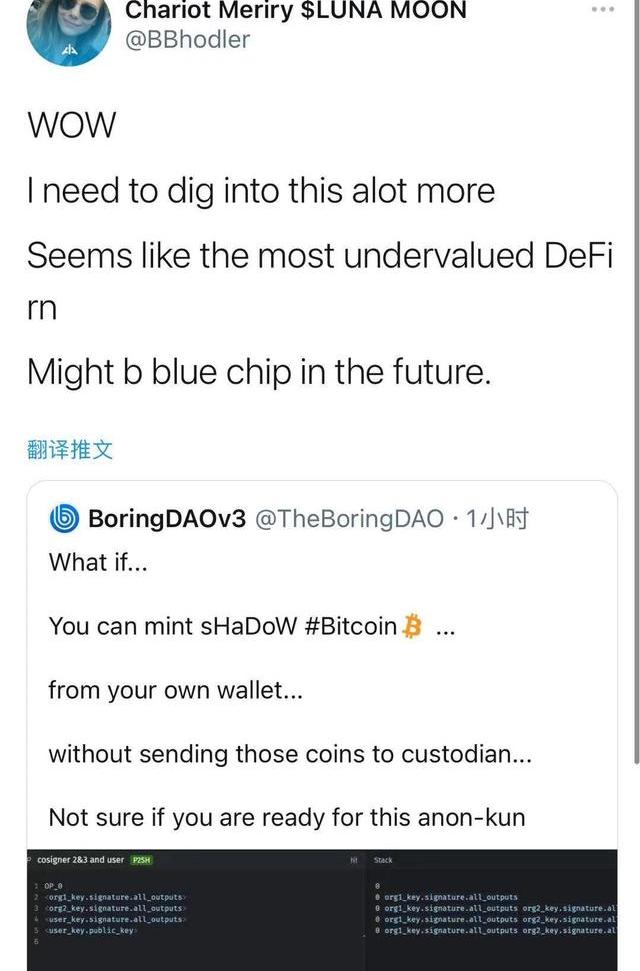
Task: Click the 'cosigner 2&3 and user' label
Action: click(81, 860)
